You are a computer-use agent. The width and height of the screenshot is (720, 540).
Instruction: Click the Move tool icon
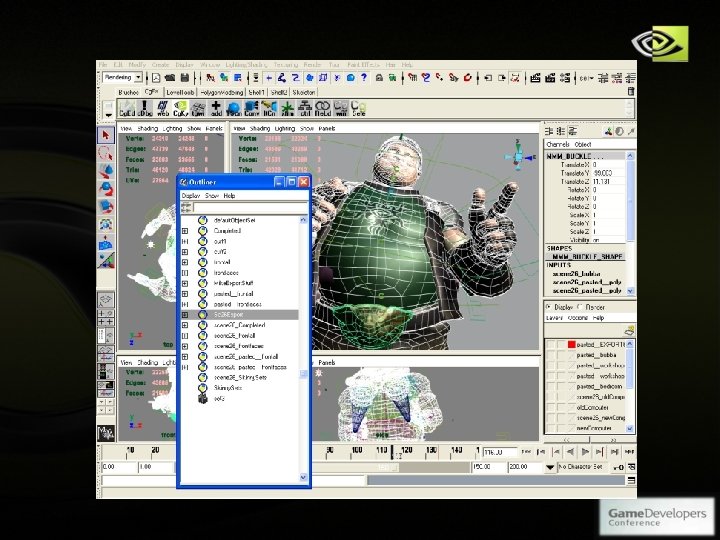pyautogui.click(x=106, y=171)
